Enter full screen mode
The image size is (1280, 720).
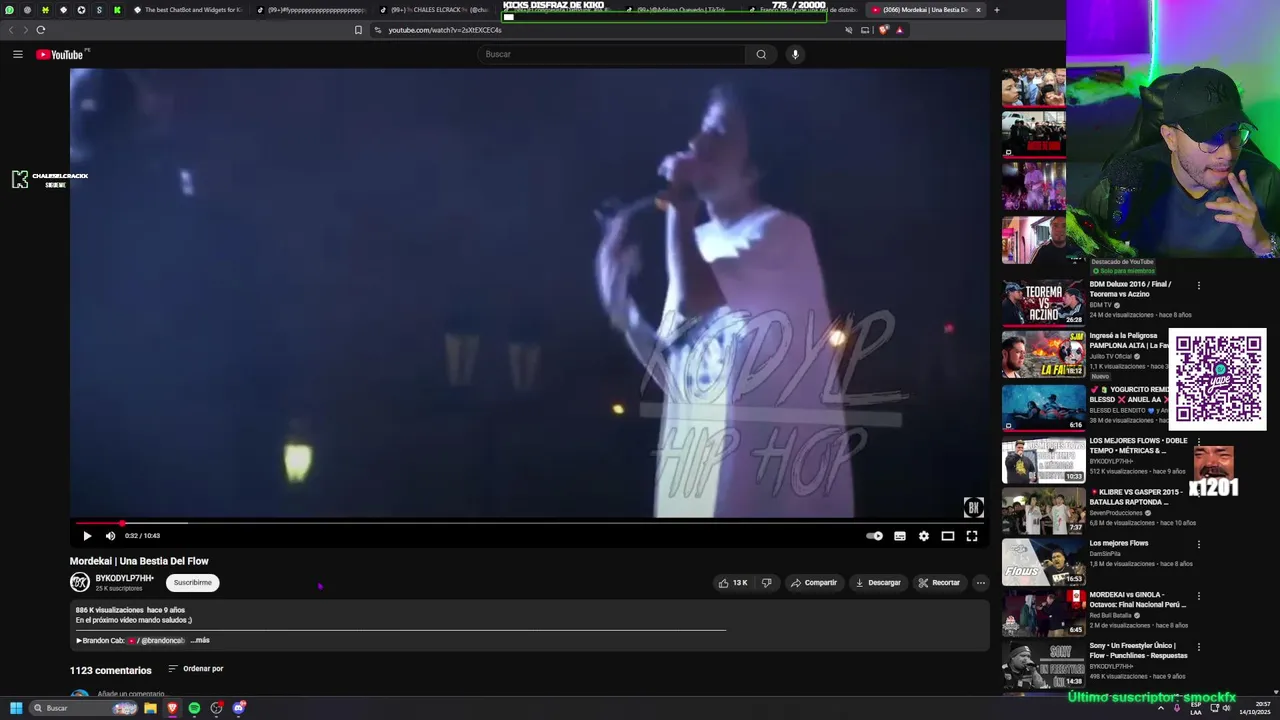pyautogui.click(x=971, y=536)
